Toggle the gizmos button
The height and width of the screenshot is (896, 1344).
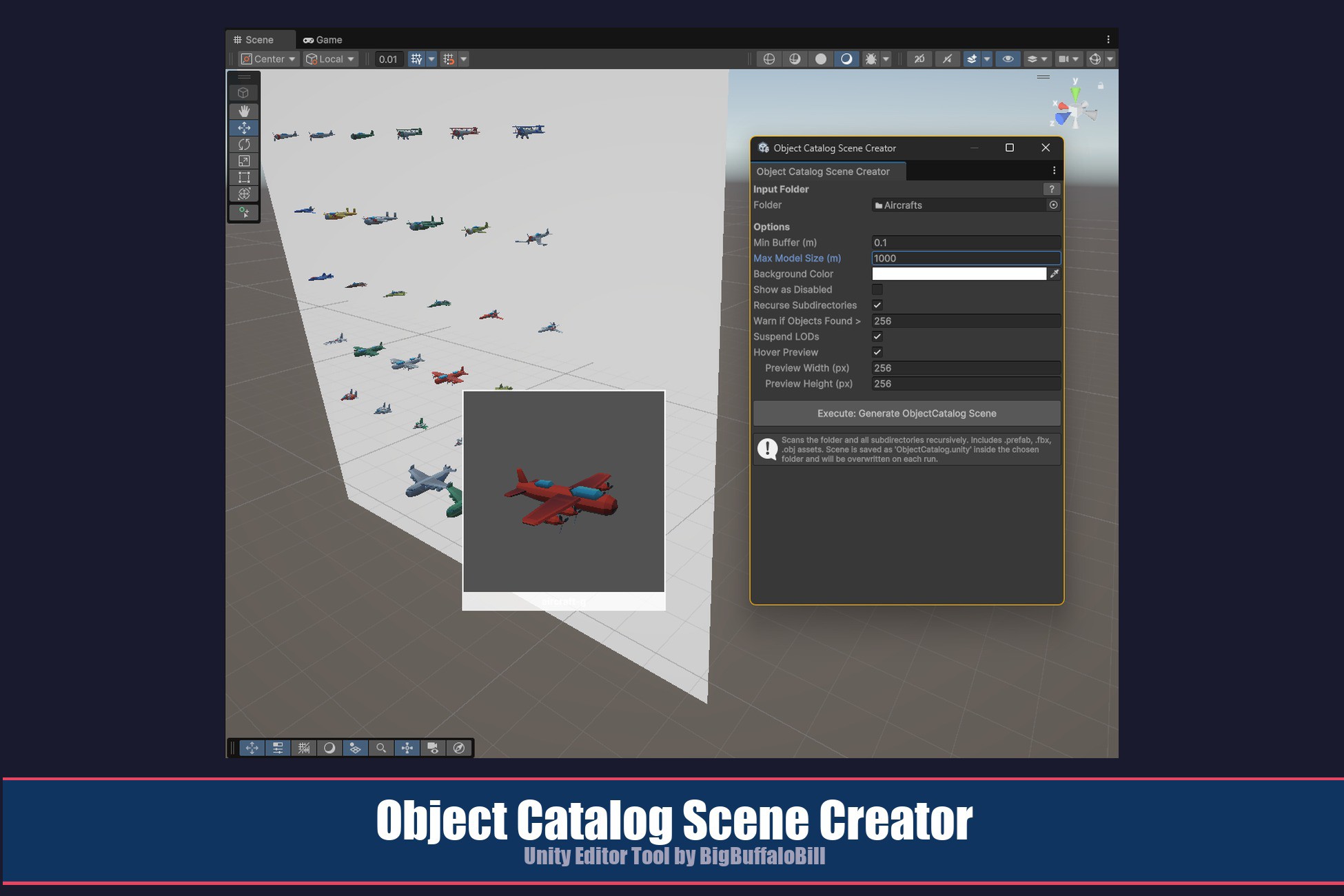(x=1094, y=59)
